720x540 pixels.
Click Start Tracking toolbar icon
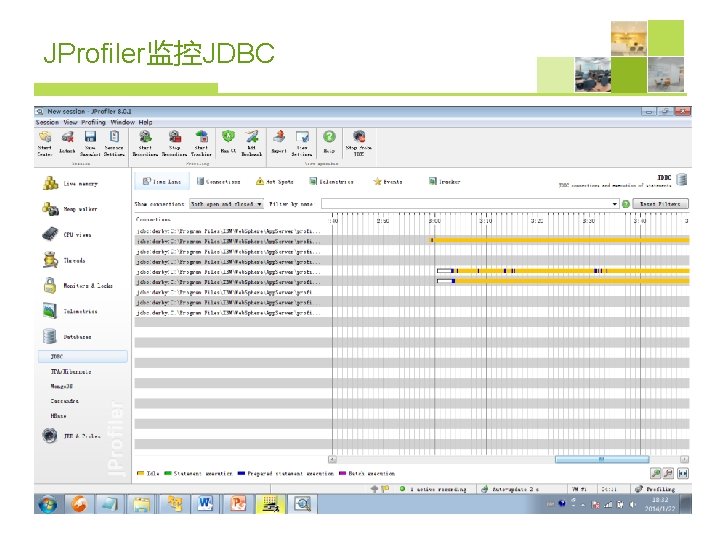pos(201,143)
